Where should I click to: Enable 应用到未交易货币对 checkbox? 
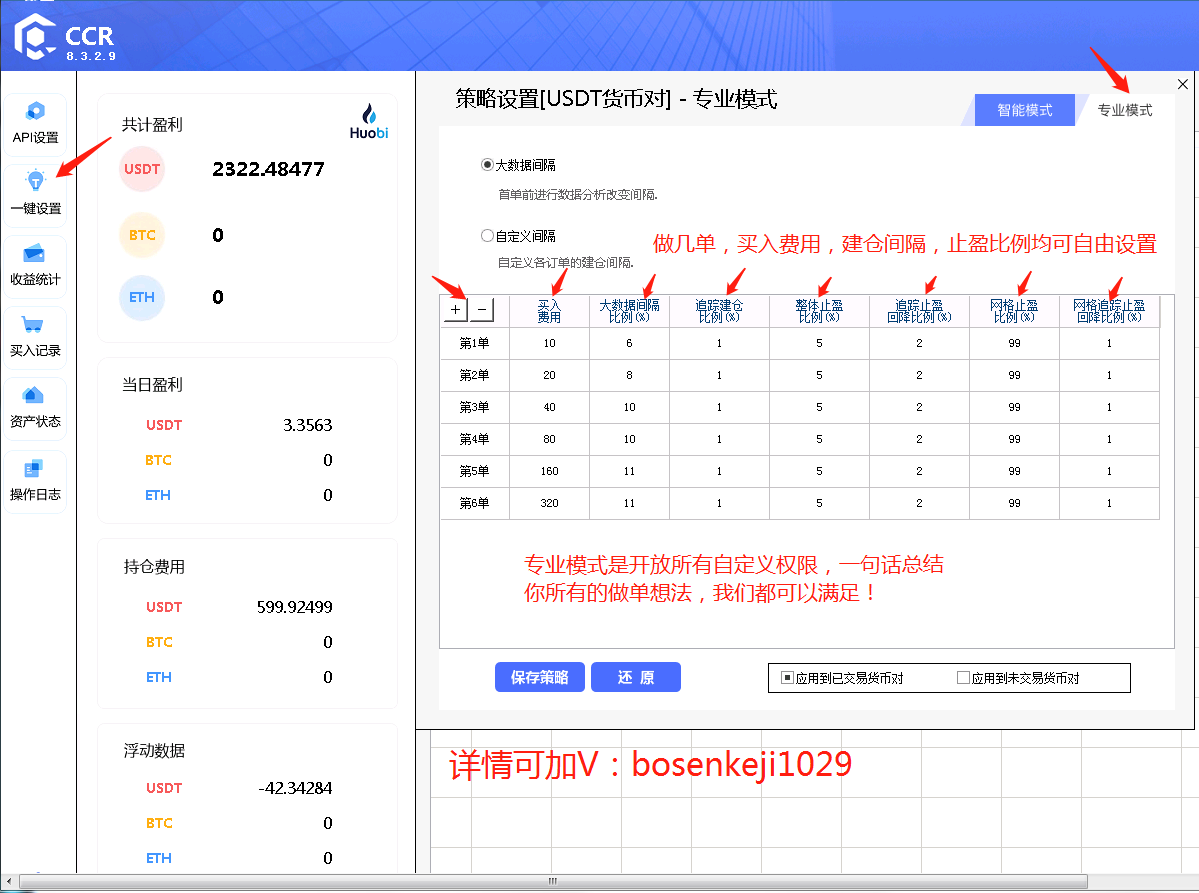(963, 677)
